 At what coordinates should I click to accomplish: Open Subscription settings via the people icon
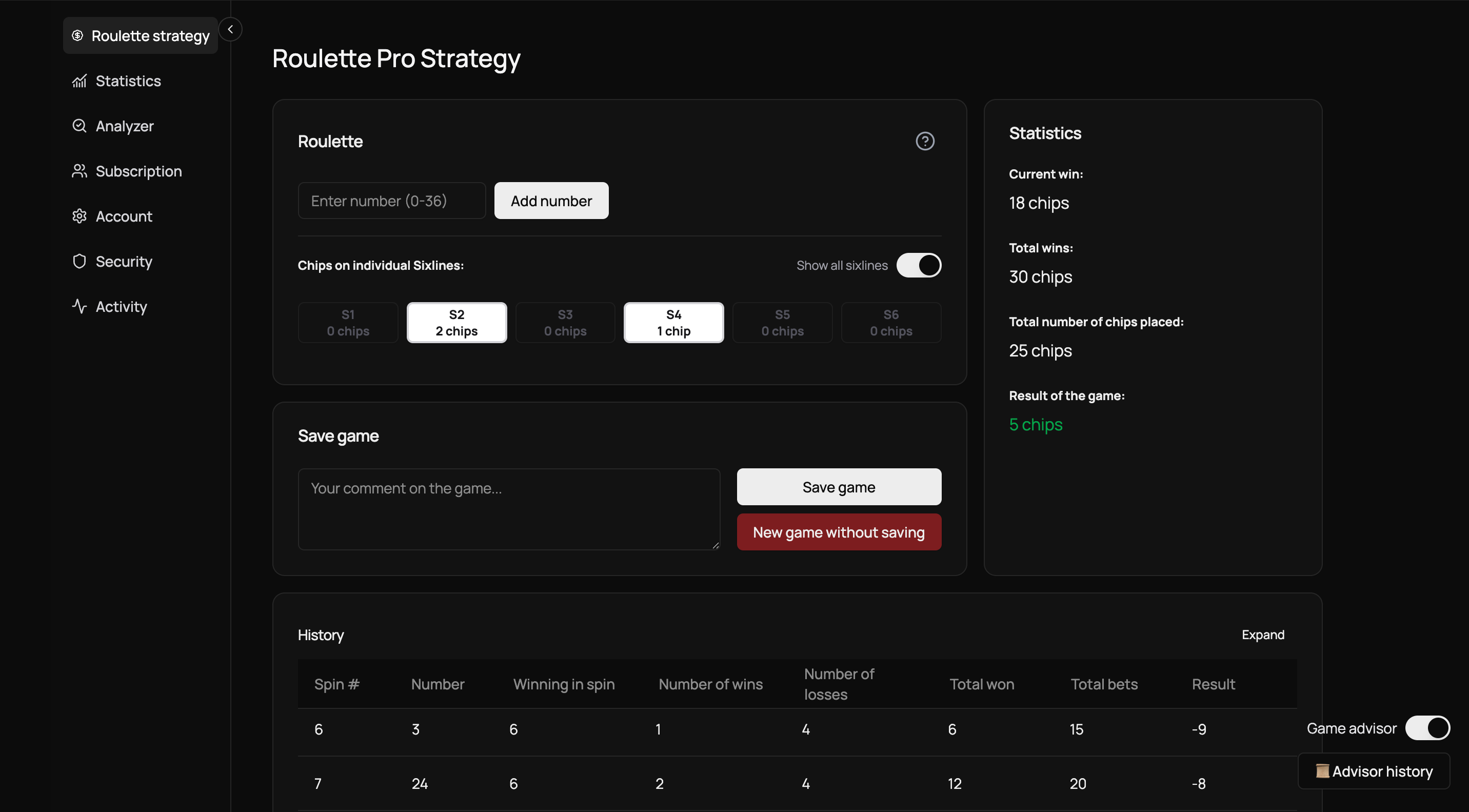[x=80, y=170]
